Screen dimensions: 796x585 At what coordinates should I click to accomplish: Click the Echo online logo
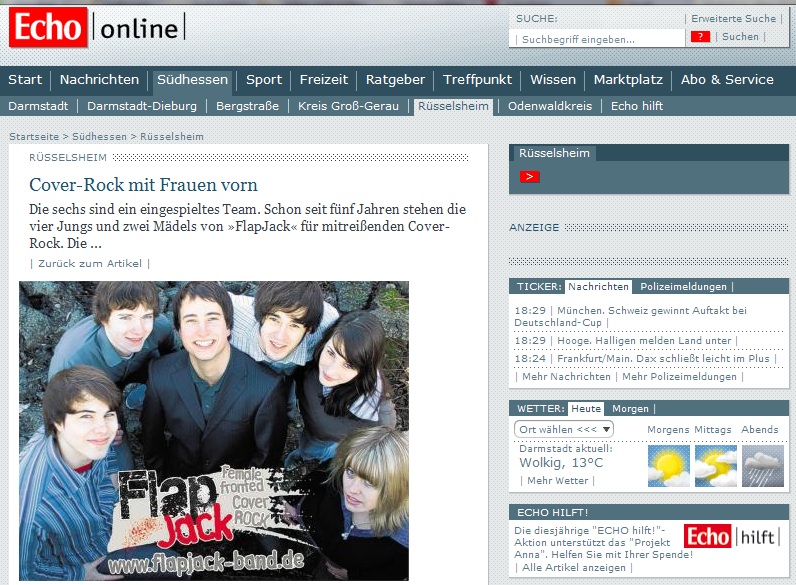click(x=97, y=27)
